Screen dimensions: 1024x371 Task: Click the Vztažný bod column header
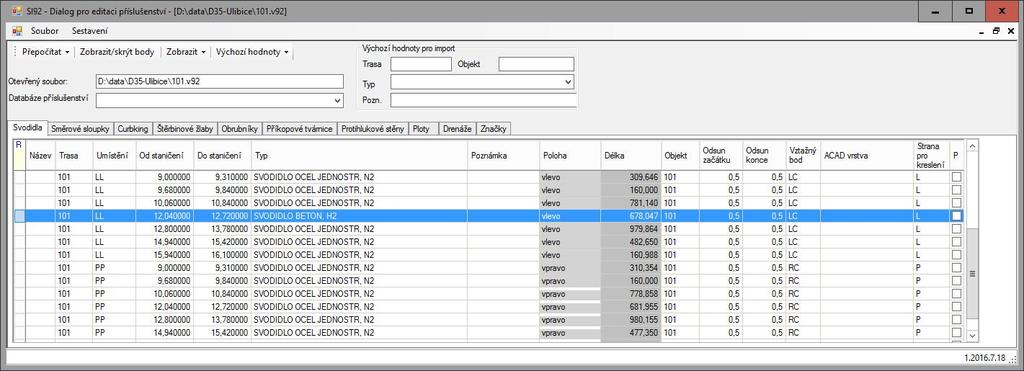tap(803, 156)
